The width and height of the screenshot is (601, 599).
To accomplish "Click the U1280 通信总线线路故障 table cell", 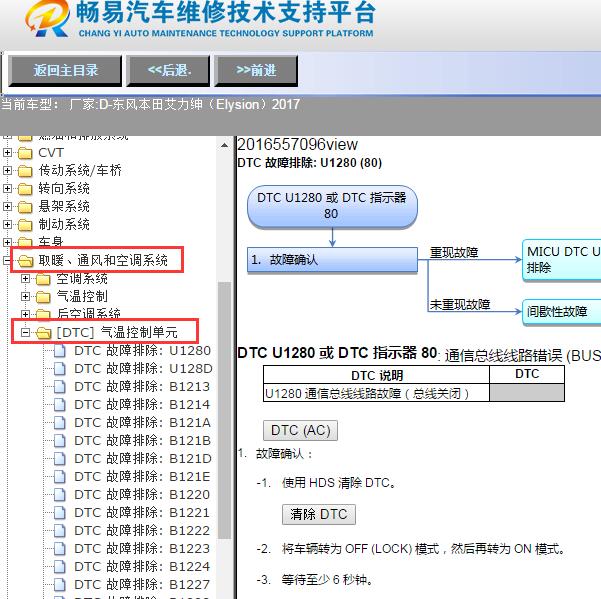I will point(376,394).
